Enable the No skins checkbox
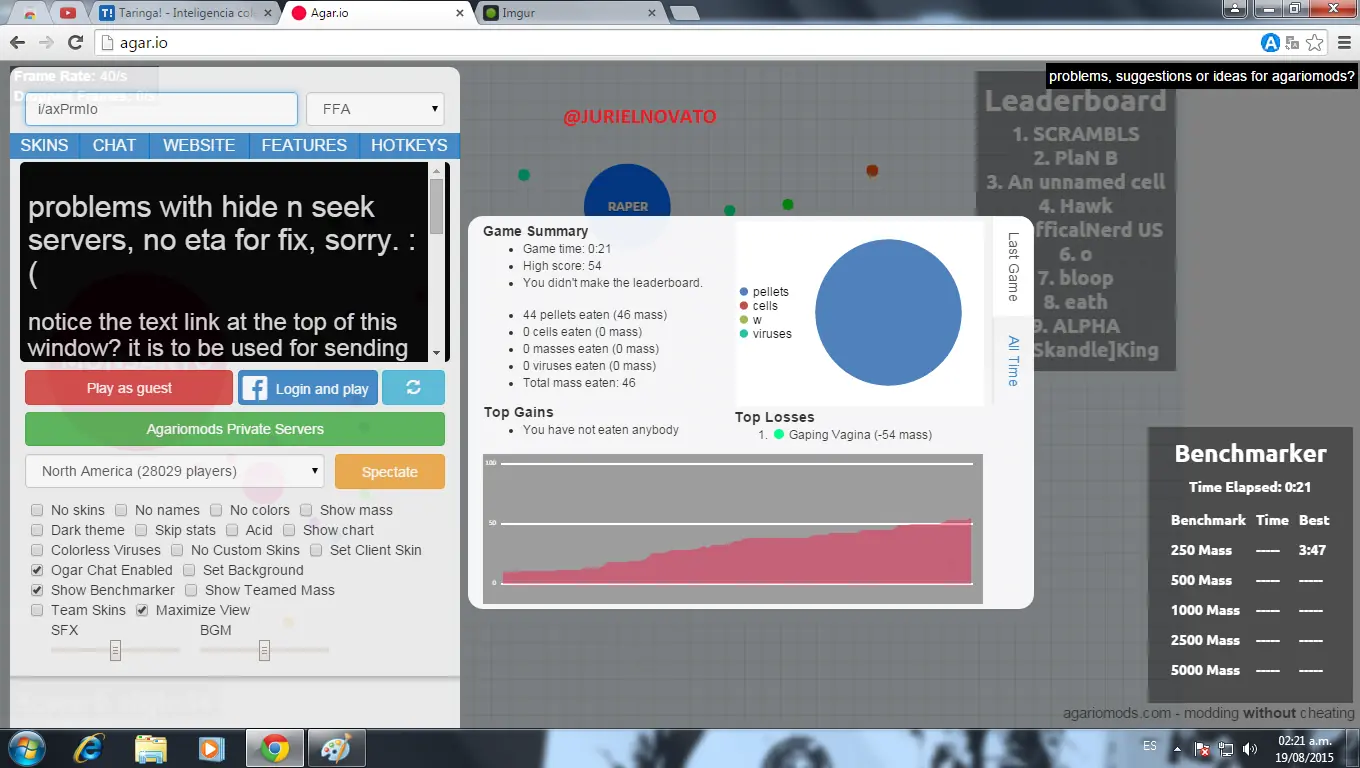The width and height of the screenshot is (1360, 768). click(37, 510)
